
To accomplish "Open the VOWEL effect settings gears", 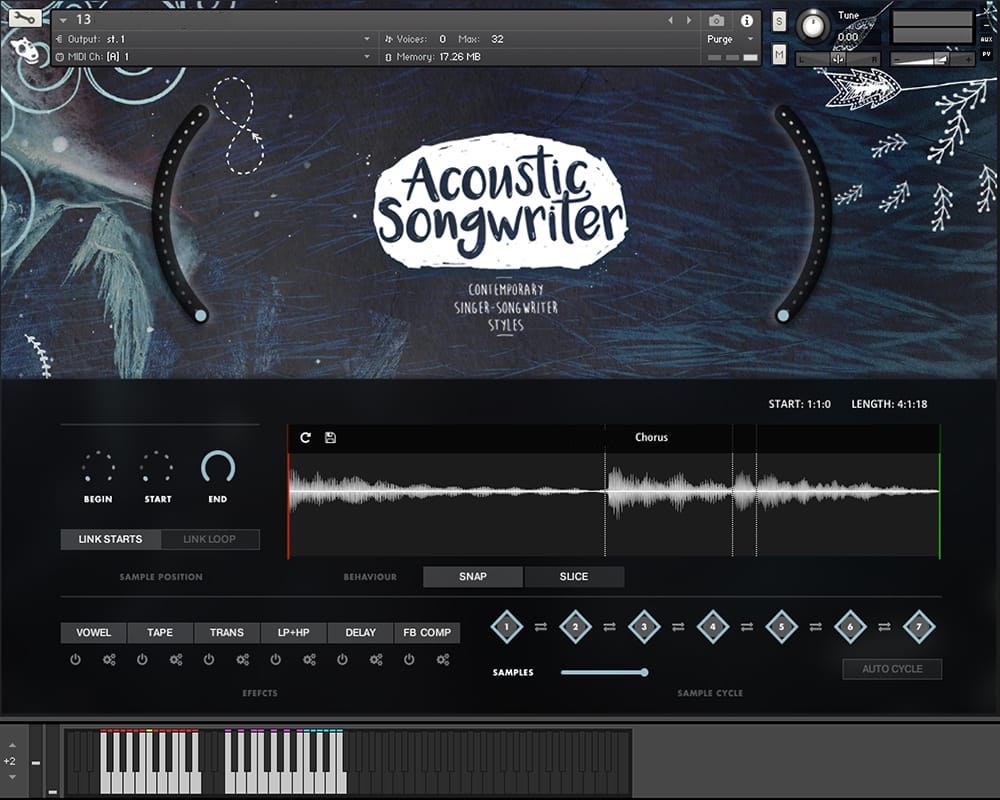I will tap(109, 660).
